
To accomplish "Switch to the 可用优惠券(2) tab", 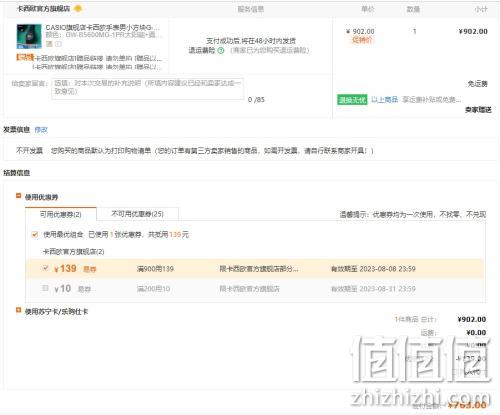I will (61, 214).
